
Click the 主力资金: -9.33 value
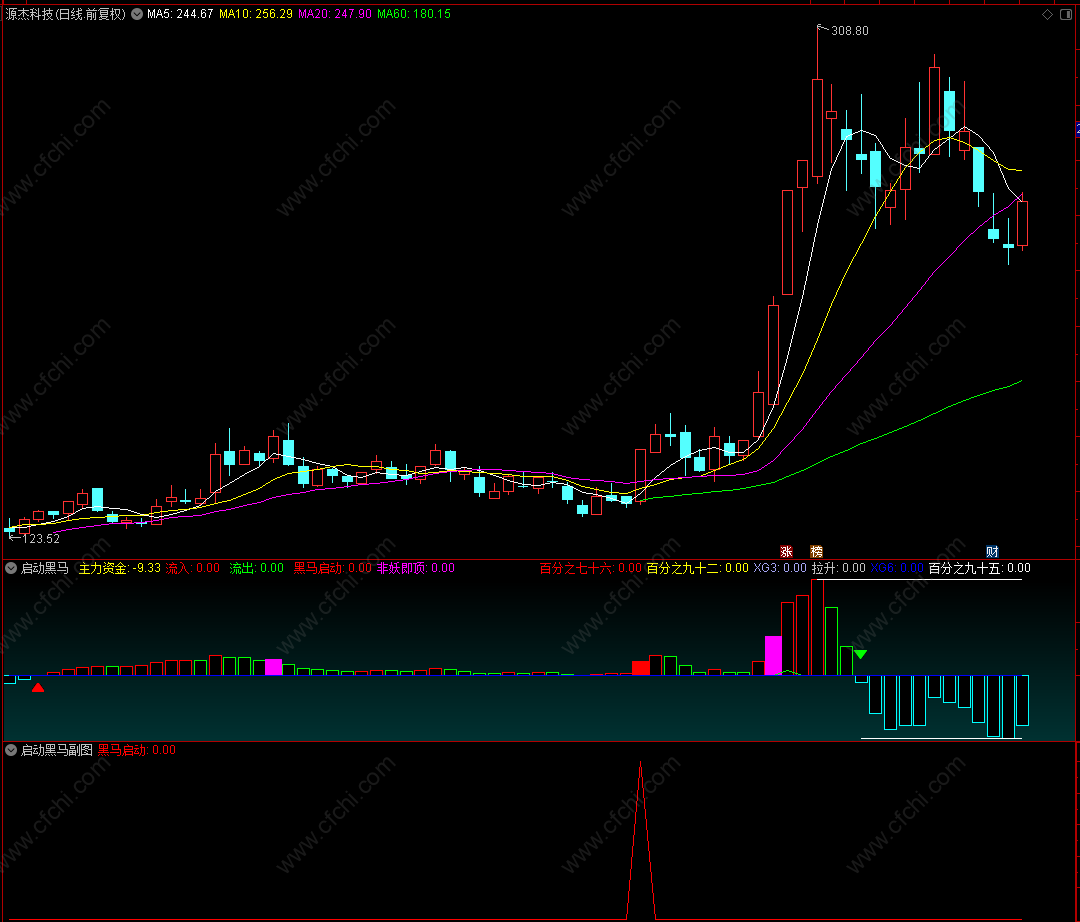click(x=120, y=568)
